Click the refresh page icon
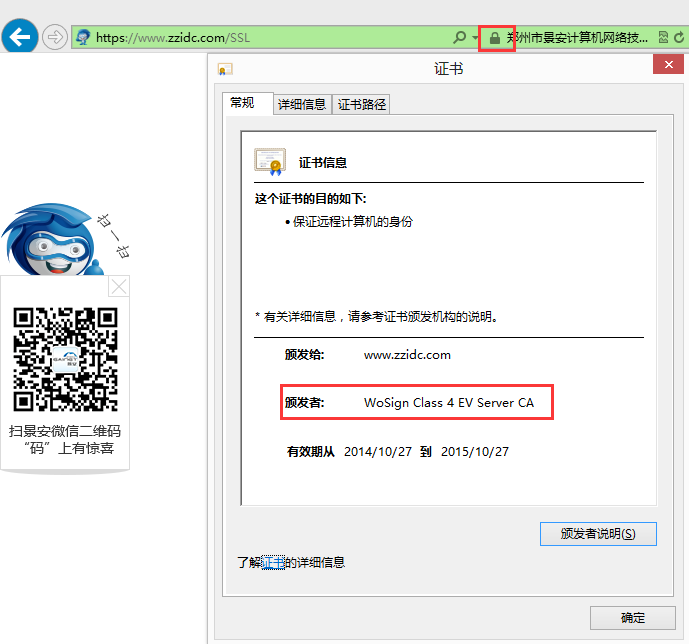 679,37
